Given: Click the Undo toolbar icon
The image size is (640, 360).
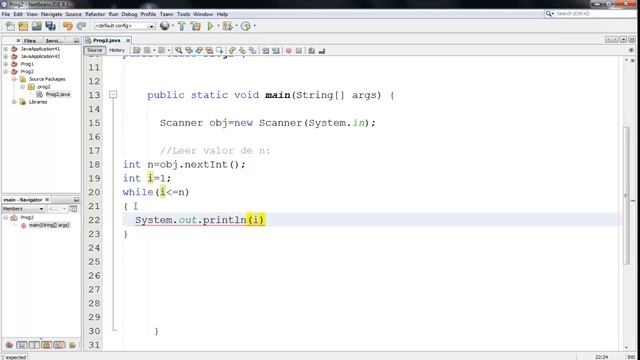Looking at the screenshot, I should [68, 26].
